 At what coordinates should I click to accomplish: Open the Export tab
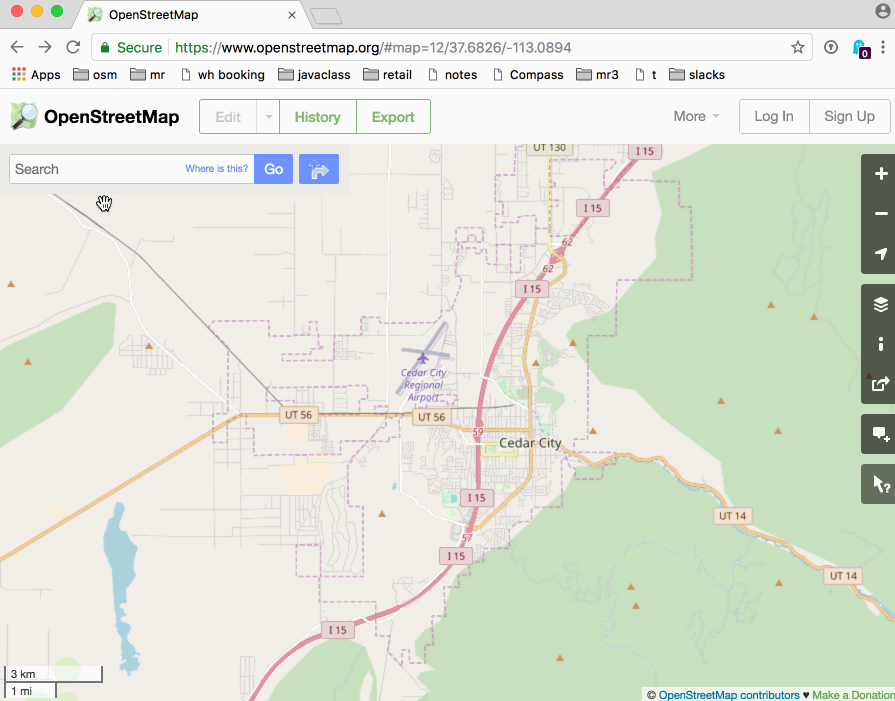point(393,116)
